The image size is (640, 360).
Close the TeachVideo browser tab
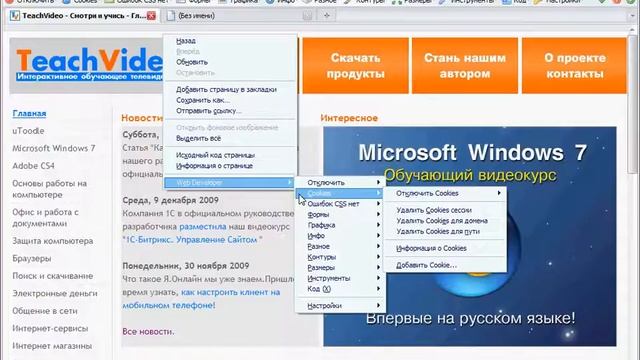[151, 16]
